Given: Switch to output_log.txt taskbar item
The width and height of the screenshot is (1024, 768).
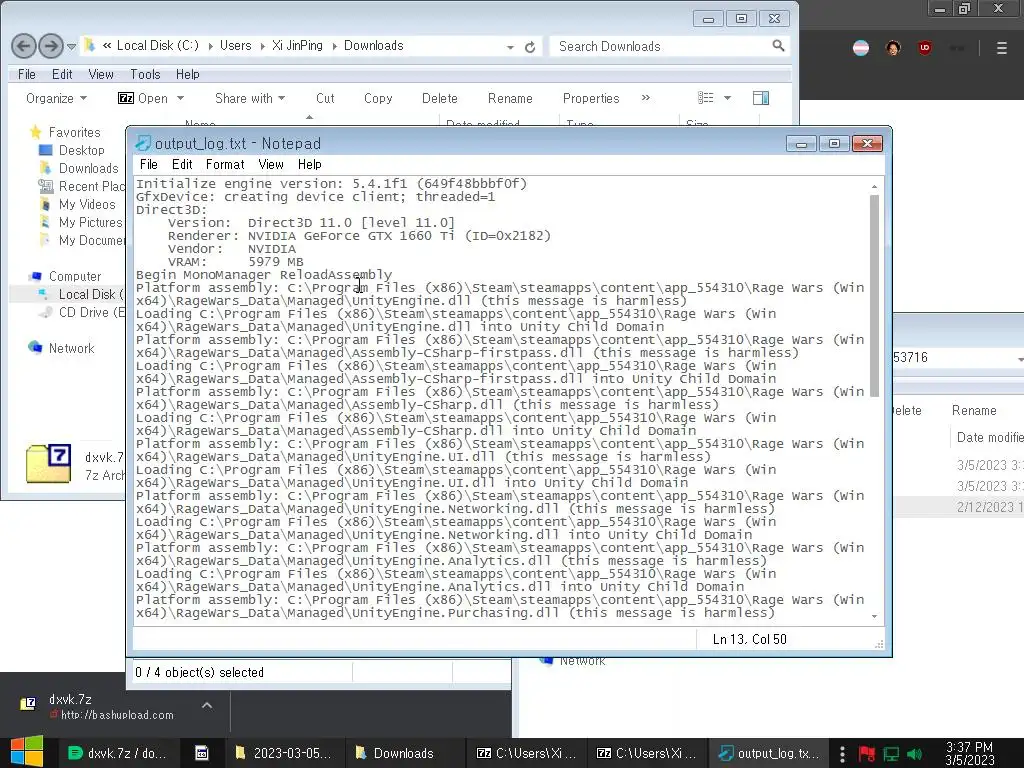Looking at the screenshot, I should point(769,753).
